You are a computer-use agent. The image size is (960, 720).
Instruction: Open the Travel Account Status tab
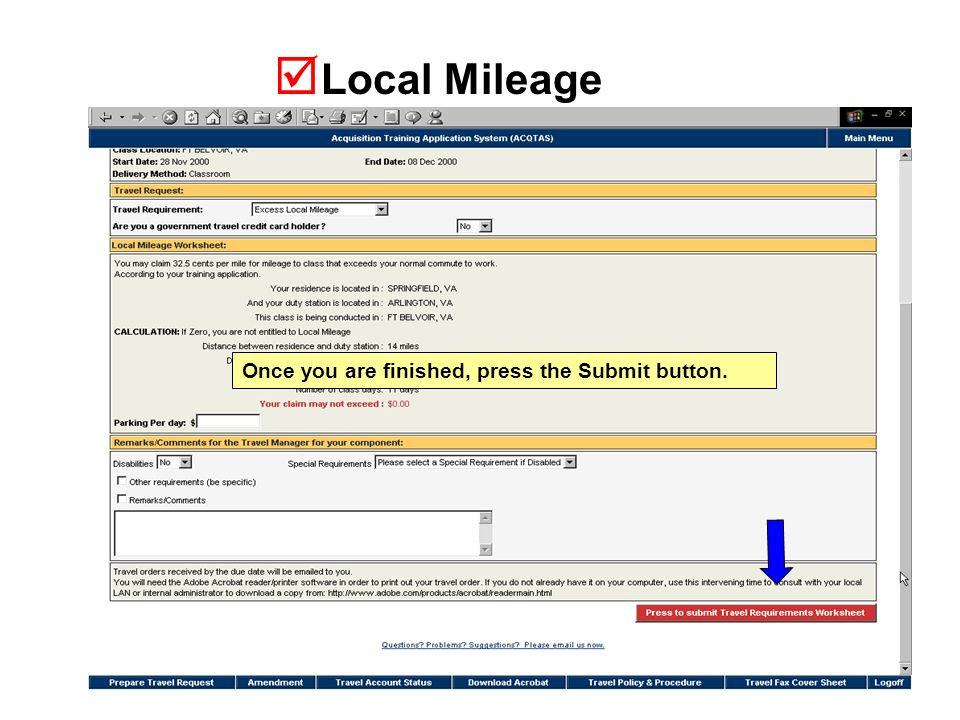click(383, 682)
